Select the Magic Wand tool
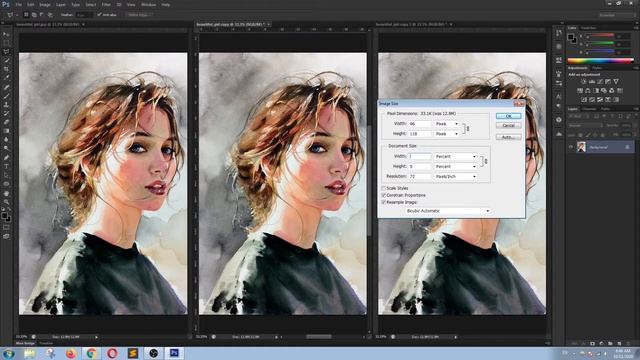 tap(6, 60)
